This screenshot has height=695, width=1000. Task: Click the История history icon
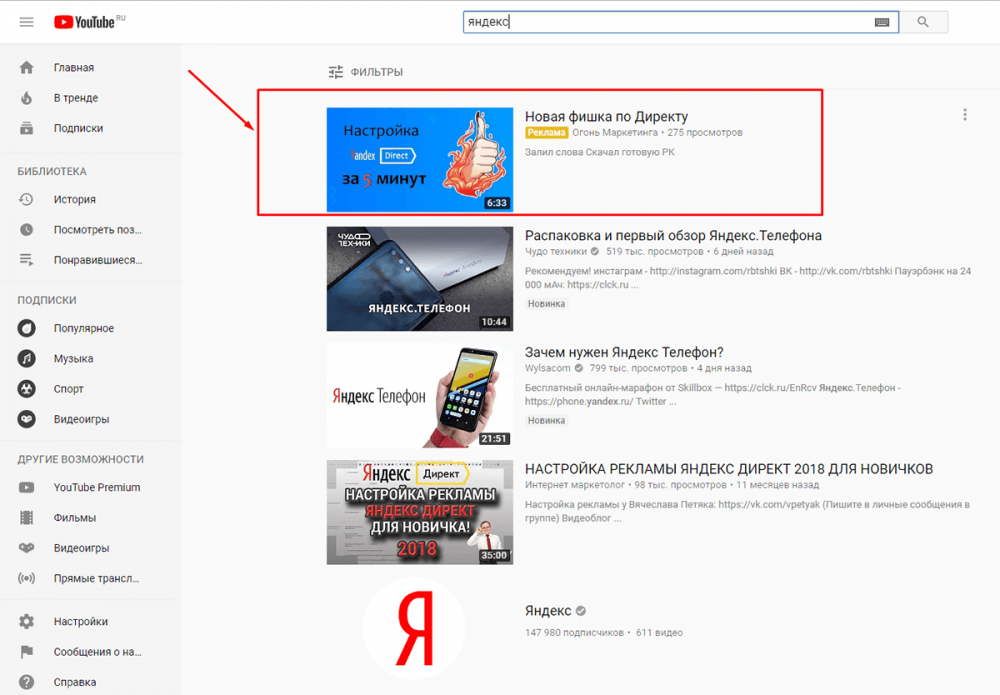coord(26,200)
